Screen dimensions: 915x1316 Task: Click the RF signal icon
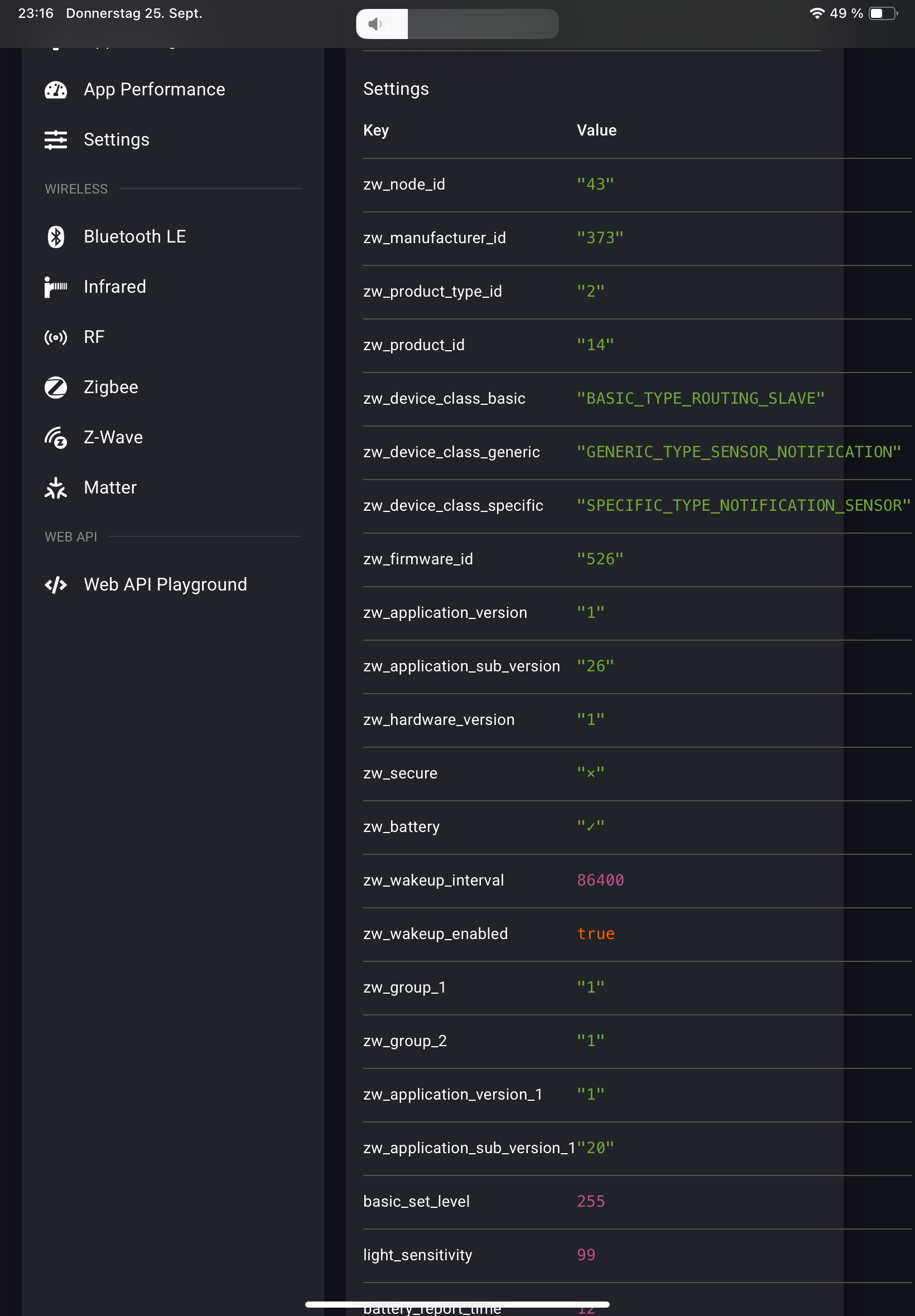point(56,337)
